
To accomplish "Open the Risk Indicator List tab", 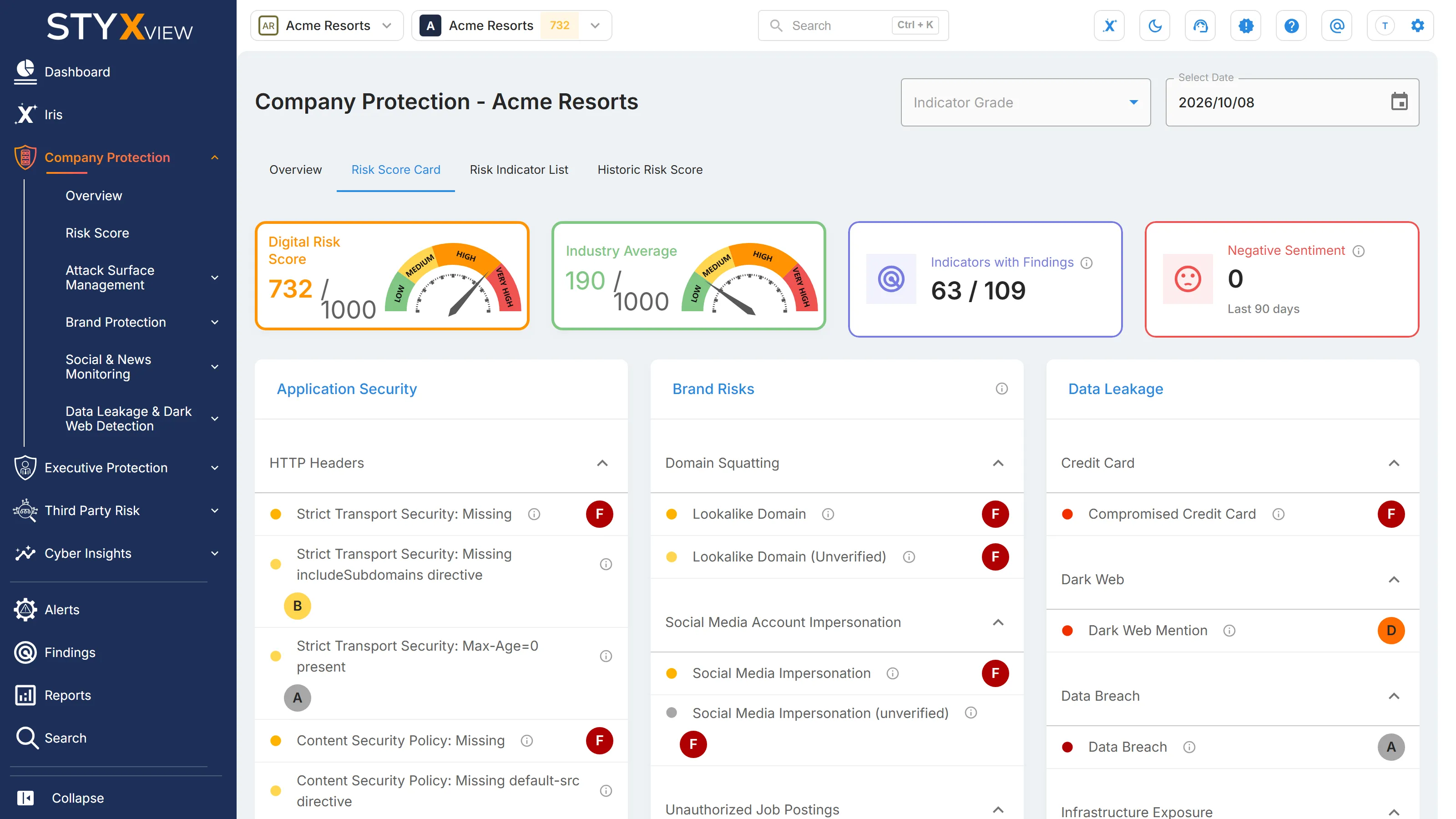I will [519, 170].
